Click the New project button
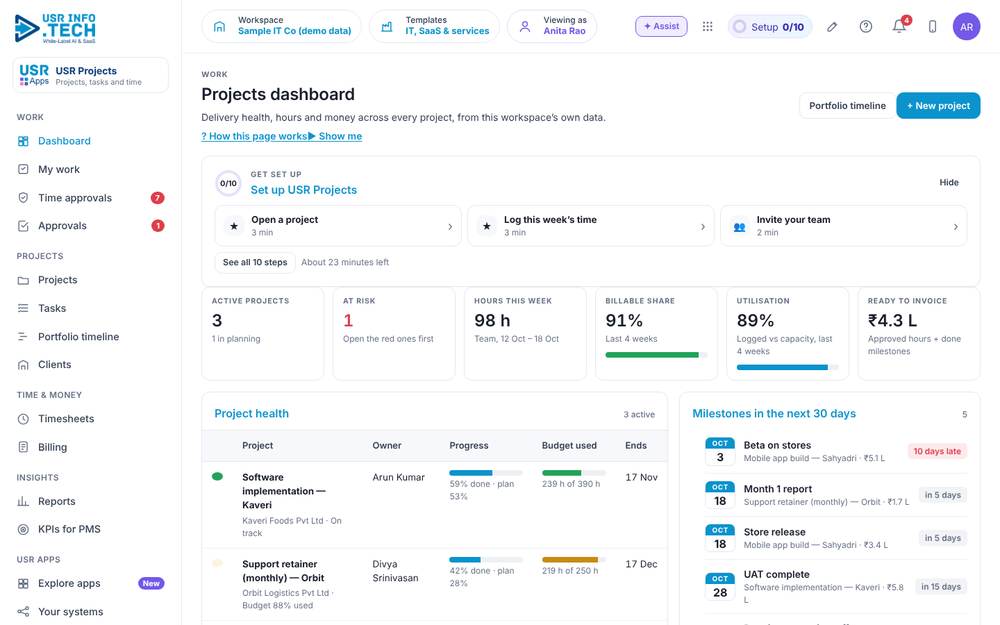 click(938, 106)
